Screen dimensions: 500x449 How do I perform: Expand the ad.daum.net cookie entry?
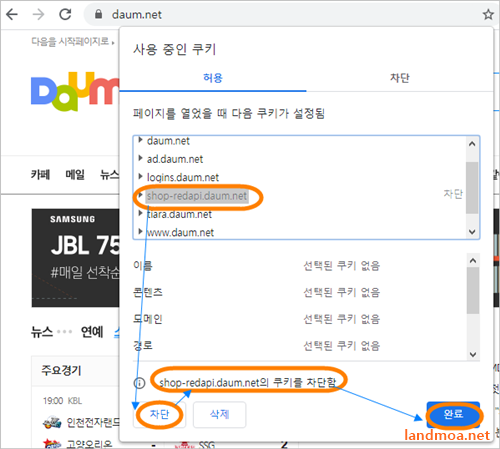tap(140, 158)
